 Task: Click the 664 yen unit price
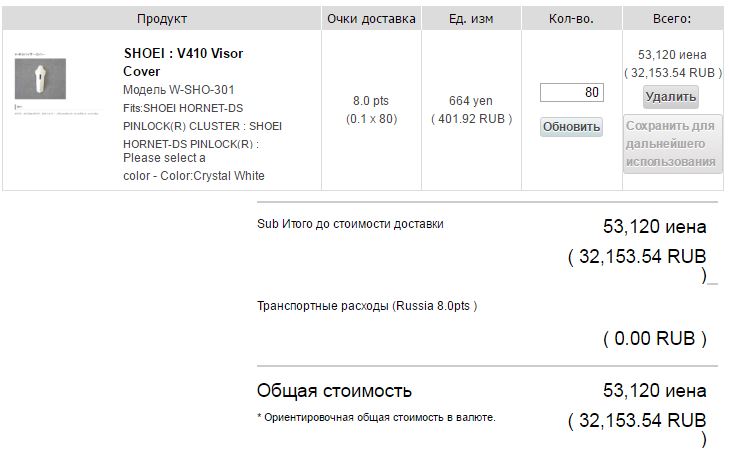[x=471, y=101]
